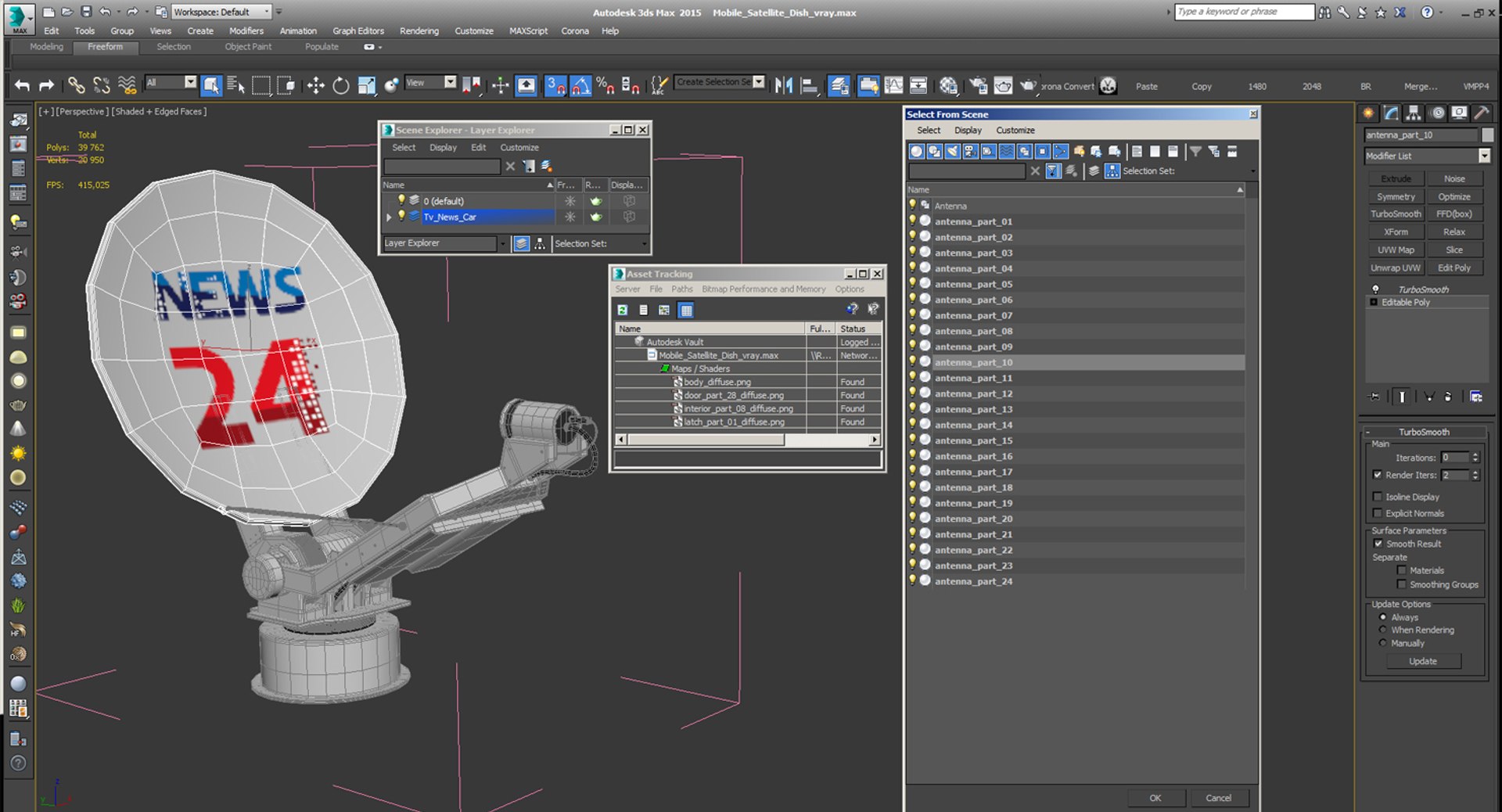This screenshot has height=812, width=1502.
Task: Activate the Unlink Selection tool
Action: point(101,85)
